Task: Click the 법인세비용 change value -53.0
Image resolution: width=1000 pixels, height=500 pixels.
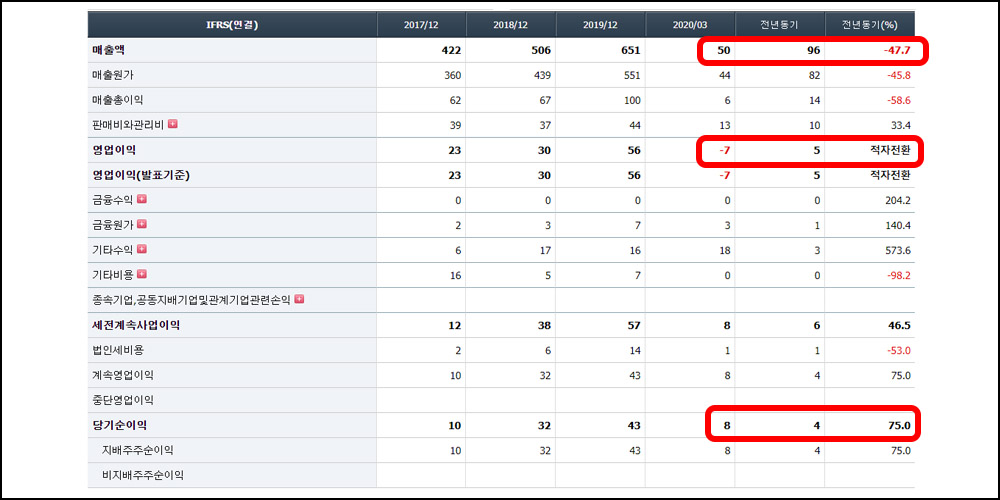Action: (x=899, y=350)
